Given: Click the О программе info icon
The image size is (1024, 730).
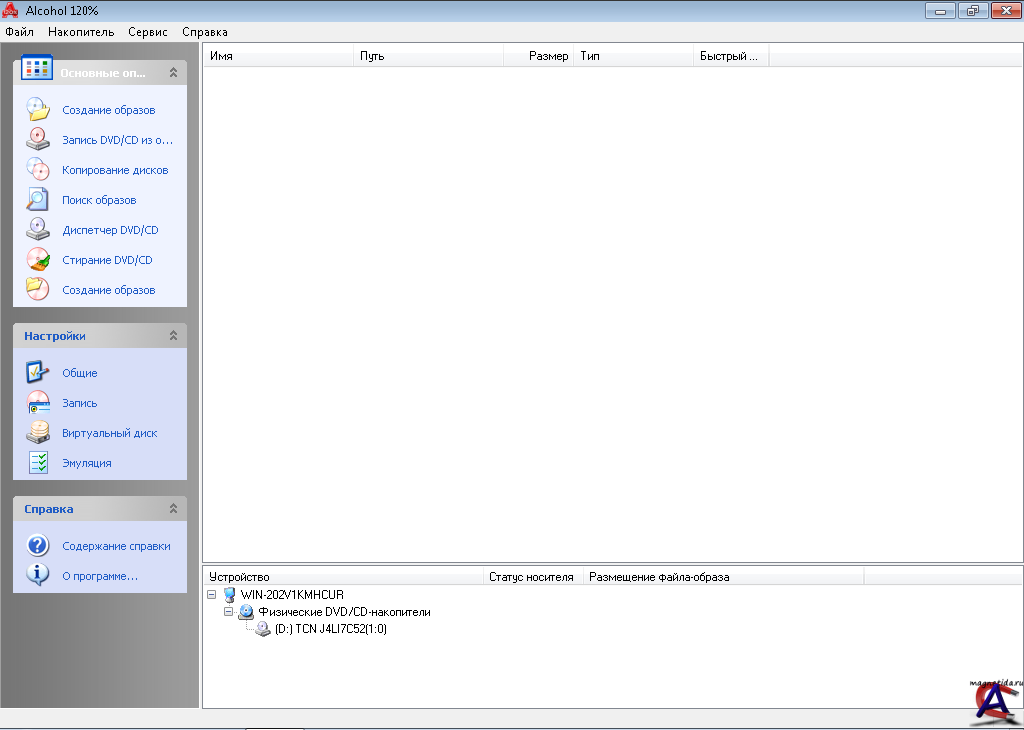Looking at the screenshot, I should click(x=37, y=575).
